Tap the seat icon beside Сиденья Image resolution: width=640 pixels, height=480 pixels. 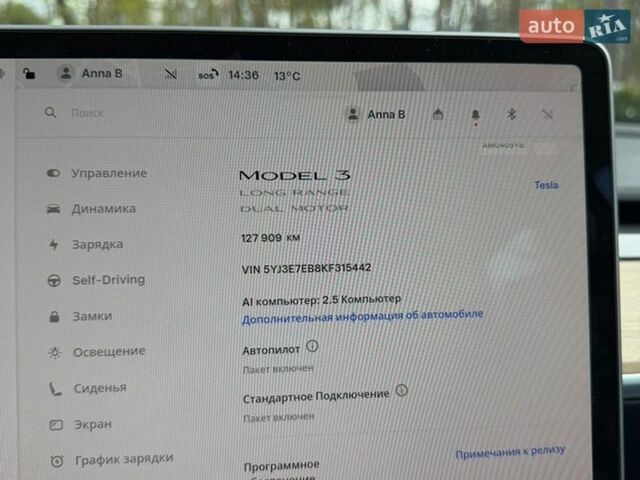coord(56,389)
